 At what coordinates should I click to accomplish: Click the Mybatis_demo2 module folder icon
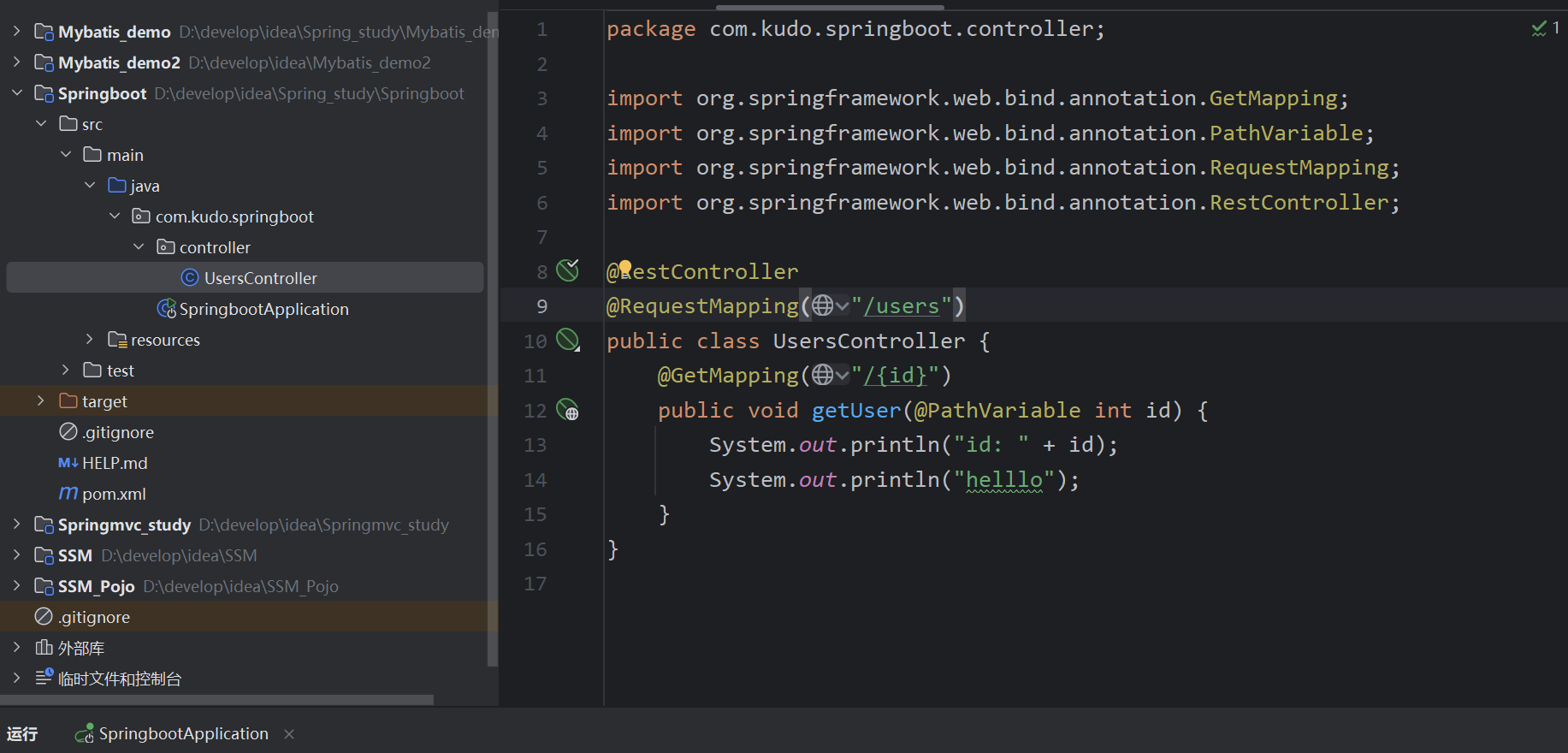[44, 62]
